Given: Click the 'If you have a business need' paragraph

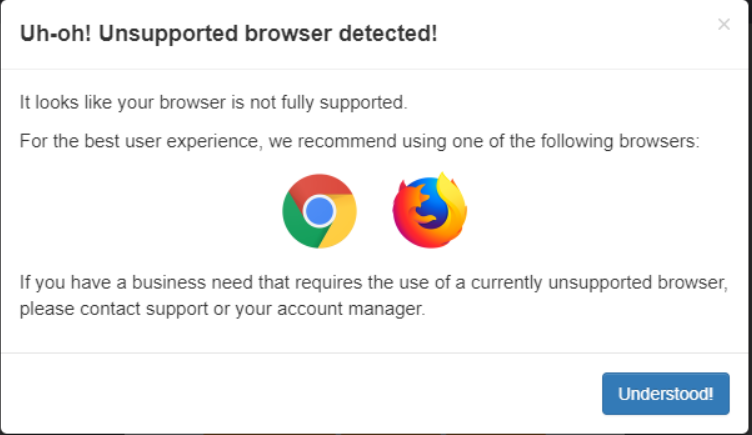Looking at the screenshot, I should (374, 295).
